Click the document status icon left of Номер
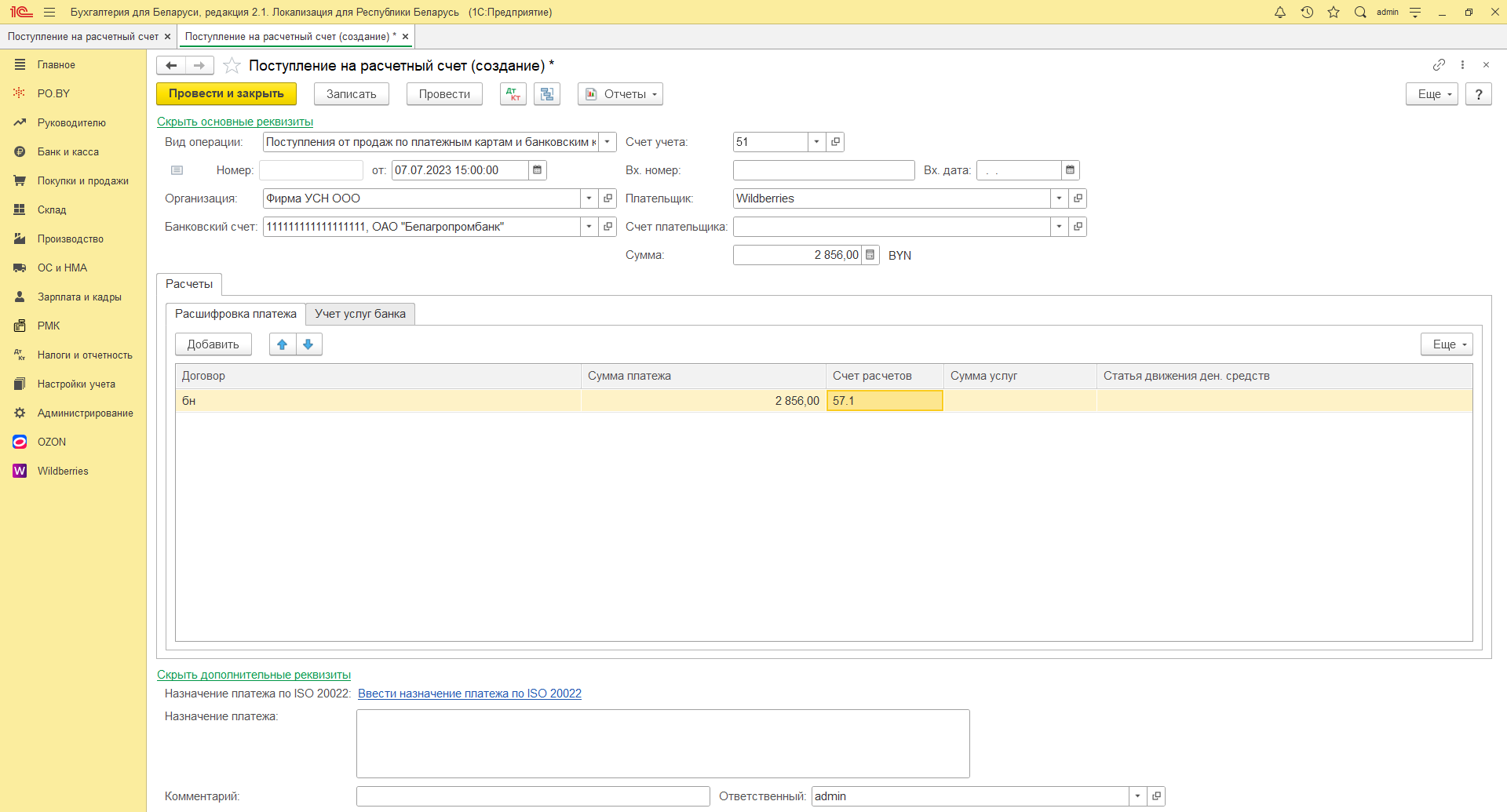The height and width of the screenshot is (812, 1507). pos(177,170)
